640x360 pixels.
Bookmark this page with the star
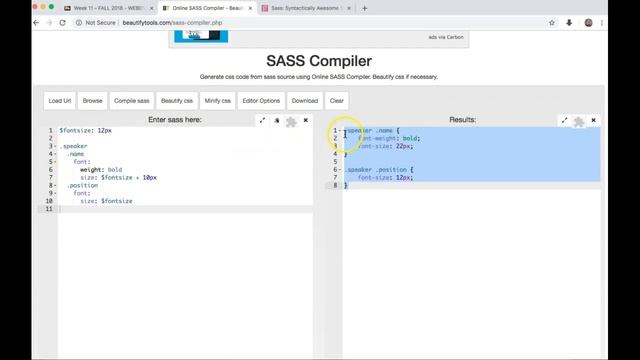pyautogui.click(x=552, y=23)
